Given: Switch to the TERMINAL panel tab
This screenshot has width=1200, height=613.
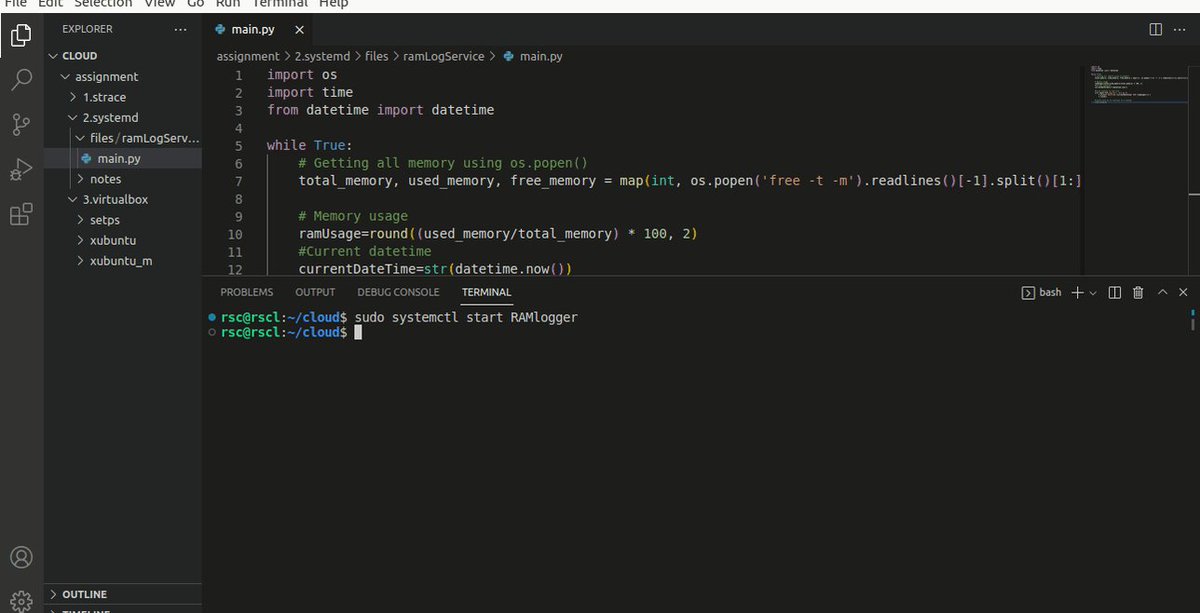Looking at the screenshot, I should 486,292.
